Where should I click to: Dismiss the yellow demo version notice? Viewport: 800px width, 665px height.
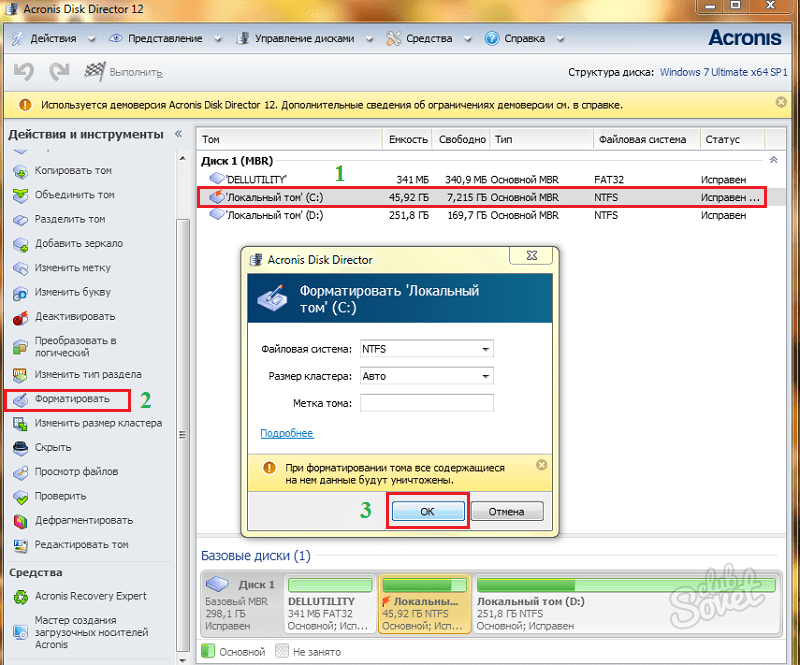(x=781, y=102)
